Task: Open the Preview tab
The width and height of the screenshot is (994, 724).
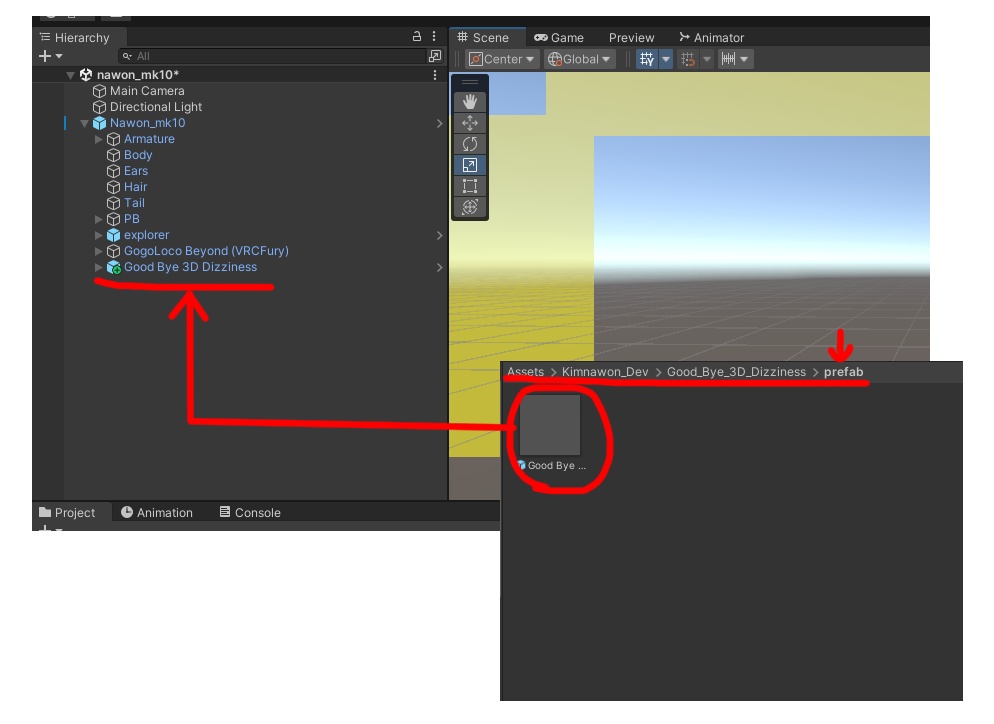Action: pos(631,37)
